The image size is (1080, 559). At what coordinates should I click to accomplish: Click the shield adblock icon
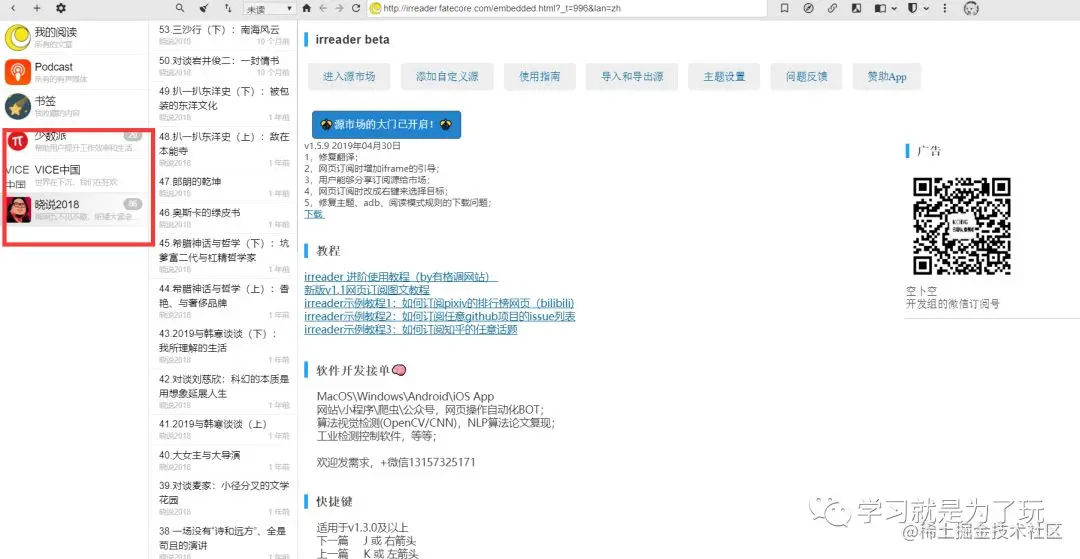pos(912,8)
